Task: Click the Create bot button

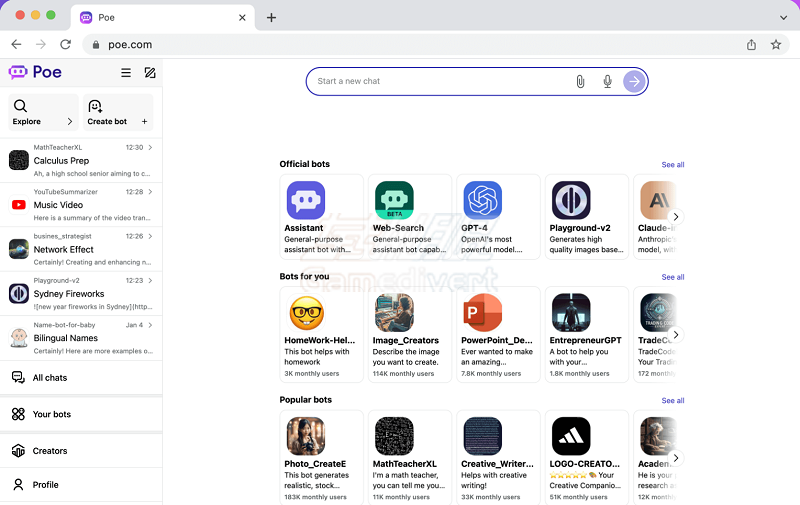Action: point(117,113)
